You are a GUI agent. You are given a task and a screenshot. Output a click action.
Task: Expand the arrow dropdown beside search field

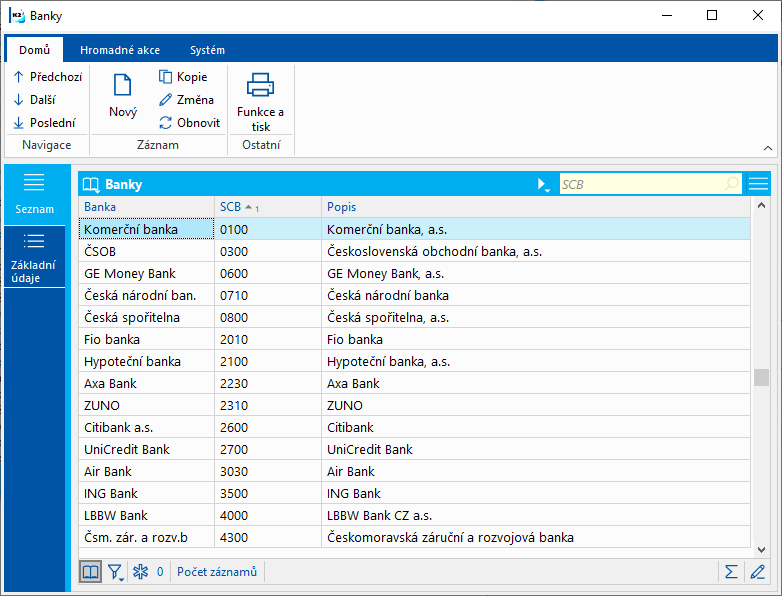coord(543,184)
